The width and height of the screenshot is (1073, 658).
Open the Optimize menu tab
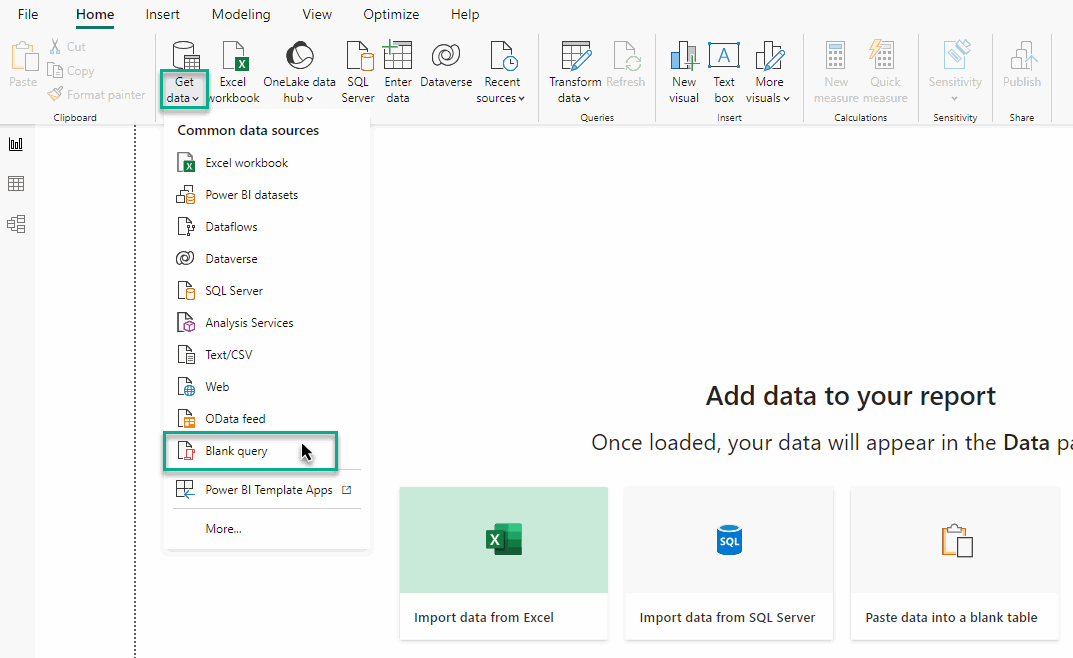coord(391,14)
